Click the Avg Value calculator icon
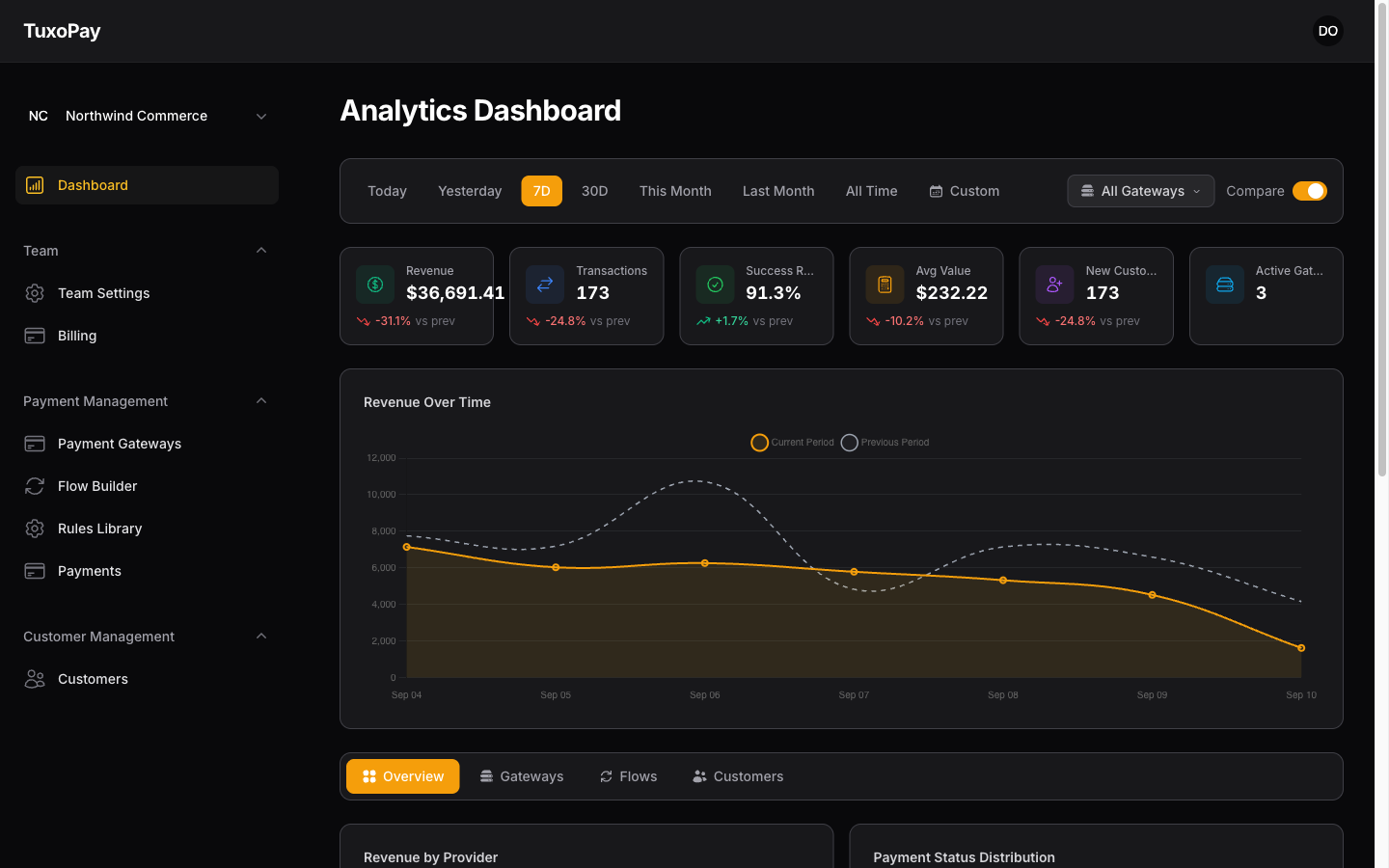The image size is (1389, 868). [885, 285]
